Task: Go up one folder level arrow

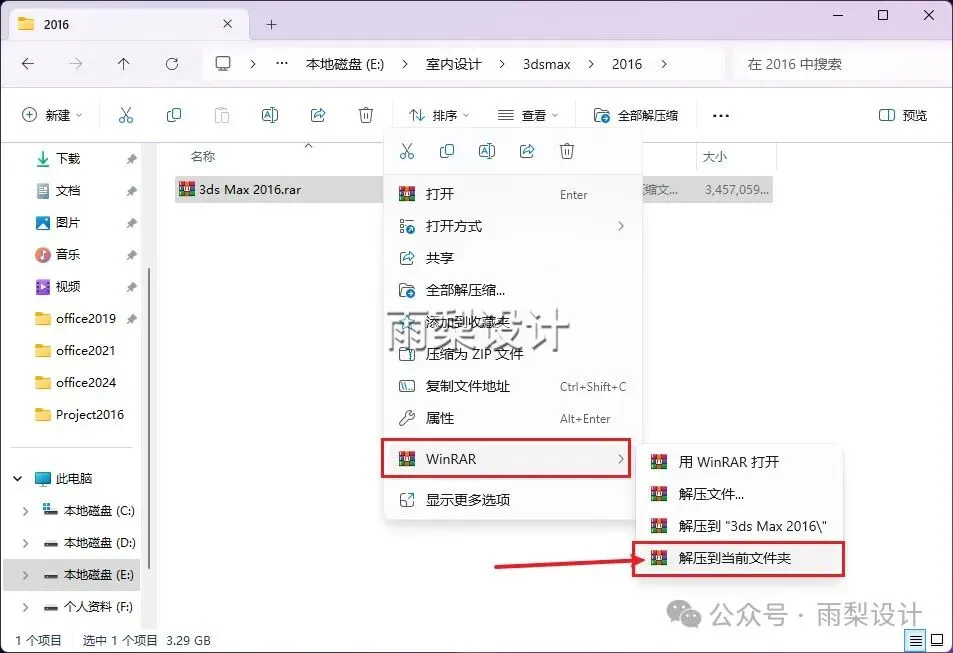Action: click(x=123, y=64)
